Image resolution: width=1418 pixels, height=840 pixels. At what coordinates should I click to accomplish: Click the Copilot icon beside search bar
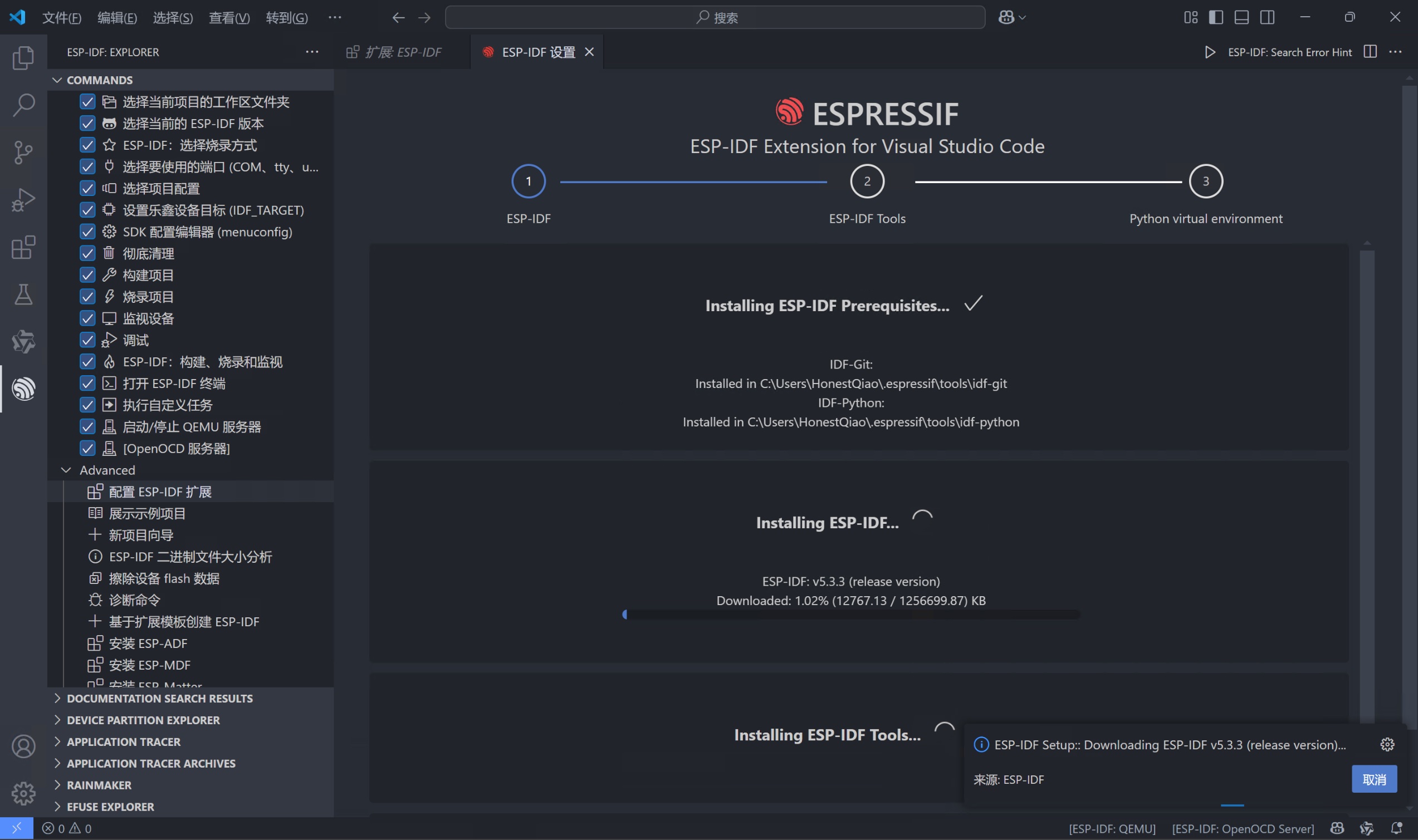[1006, 18]
